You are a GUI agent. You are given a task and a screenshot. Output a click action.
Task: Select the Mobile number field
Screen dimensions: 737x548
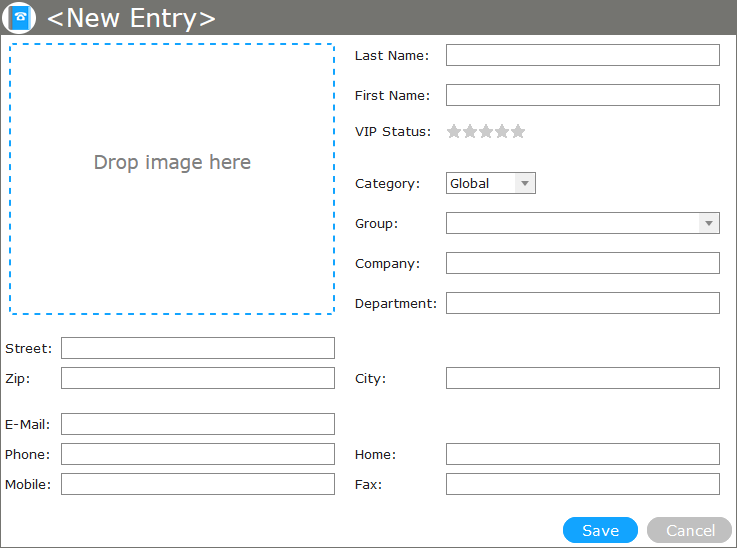[198, 484]
